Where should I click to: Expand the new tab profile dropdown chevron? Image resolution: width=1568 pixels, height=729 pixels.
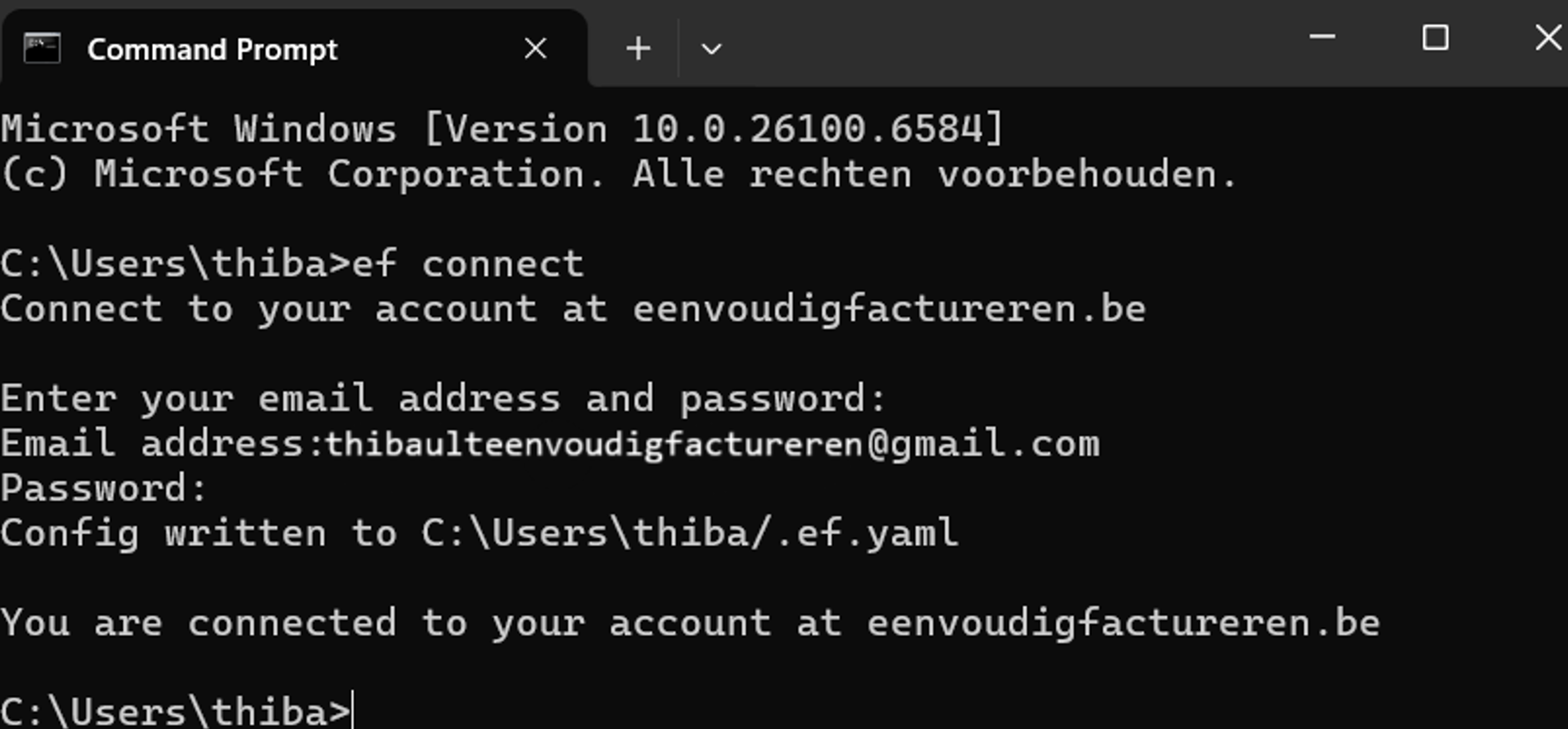click(x=711, y=49)
